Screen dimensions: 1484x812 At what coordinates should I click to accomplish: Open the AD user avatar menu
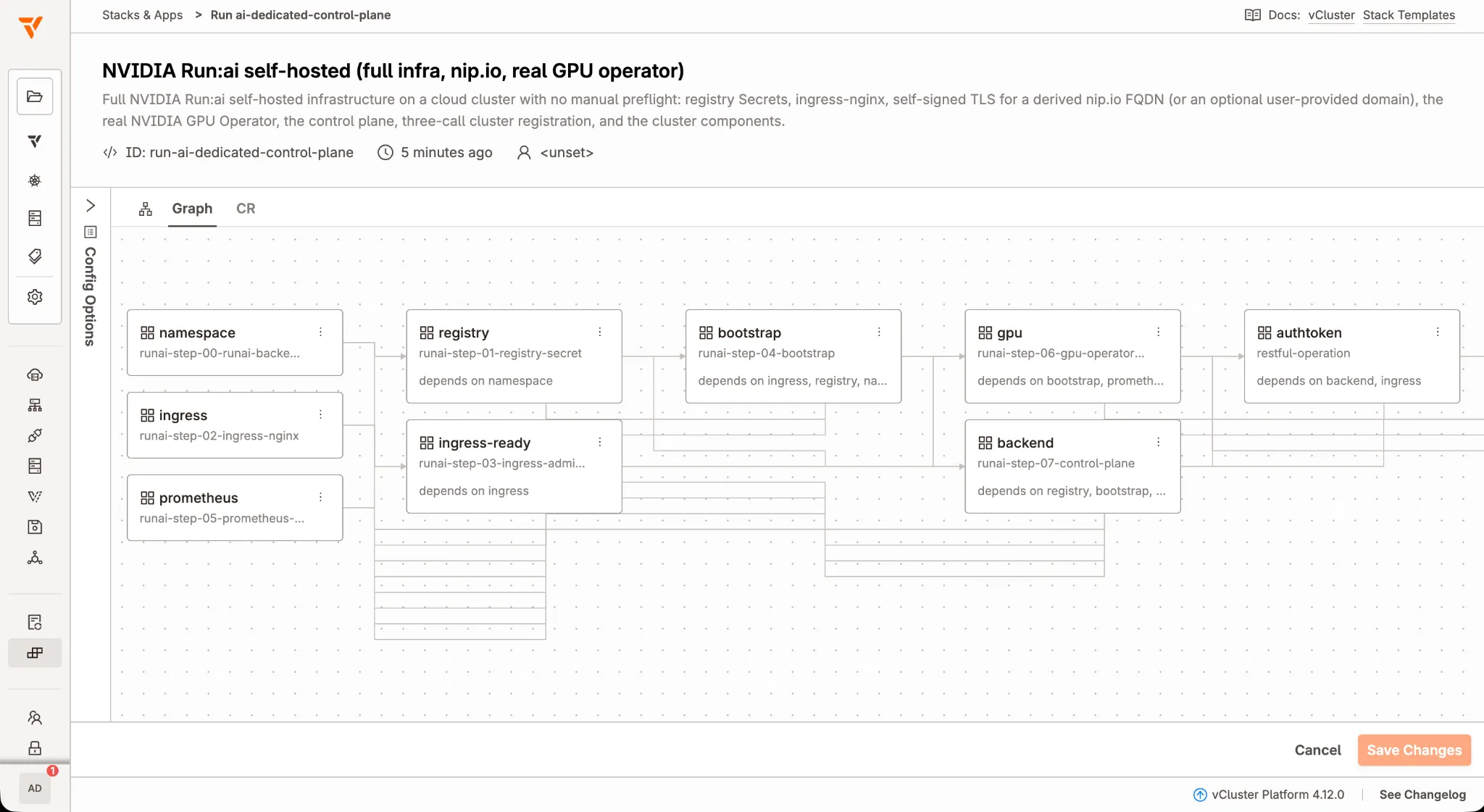coord(35,789)
